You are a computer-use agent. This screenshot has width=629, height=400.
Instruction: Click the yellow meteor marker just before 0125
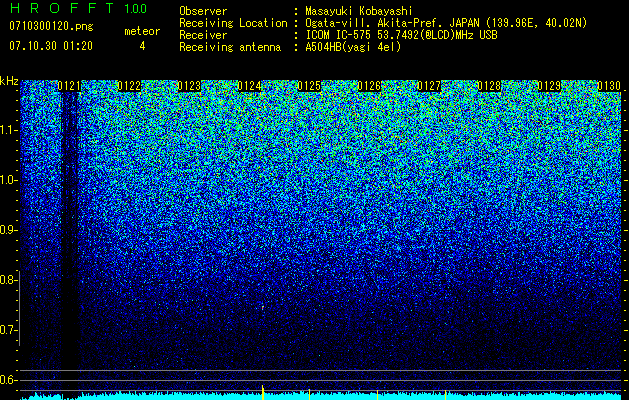coord(309,394)
